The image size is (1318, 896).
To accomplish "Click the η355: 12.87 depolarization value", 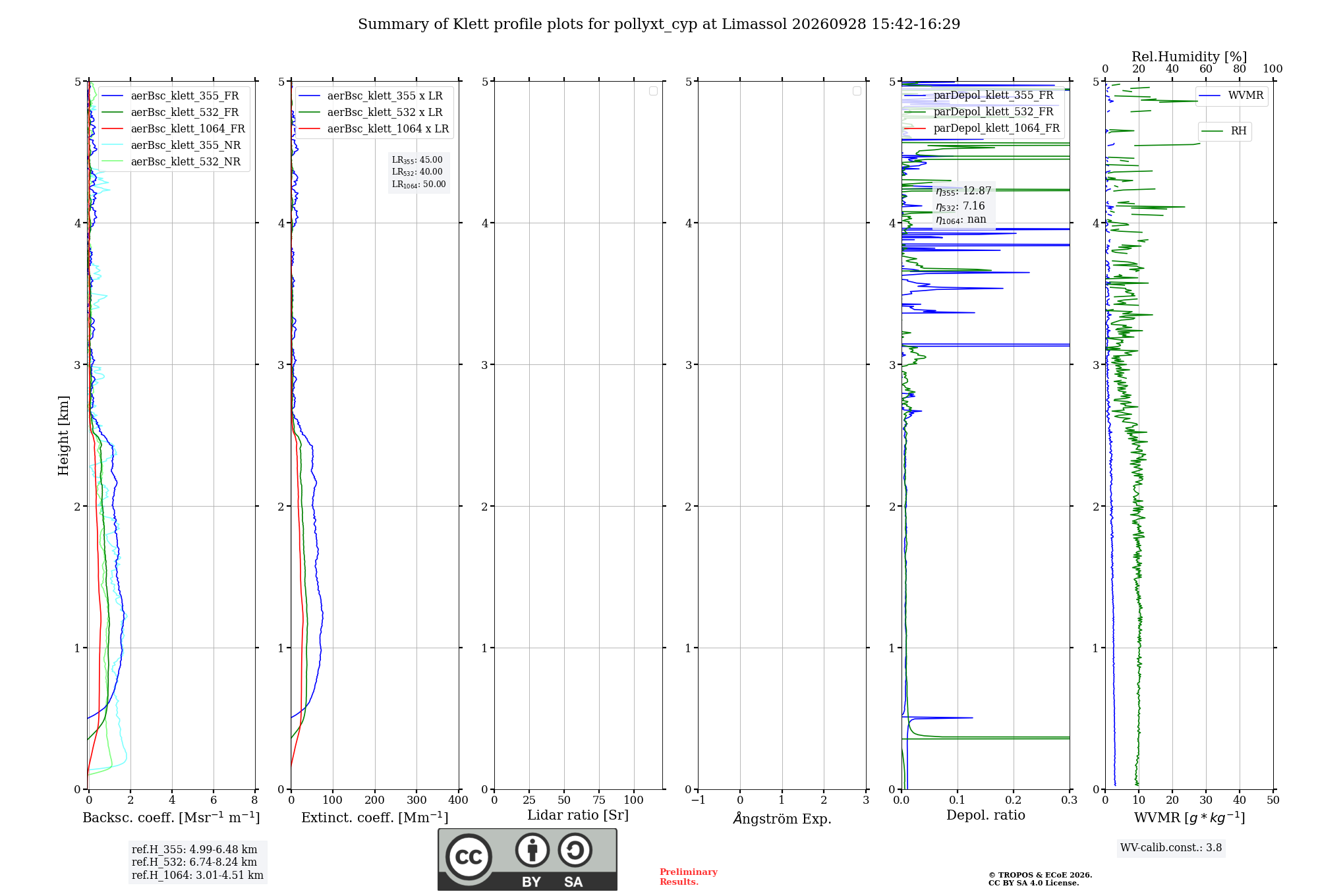I will [963, 191].
